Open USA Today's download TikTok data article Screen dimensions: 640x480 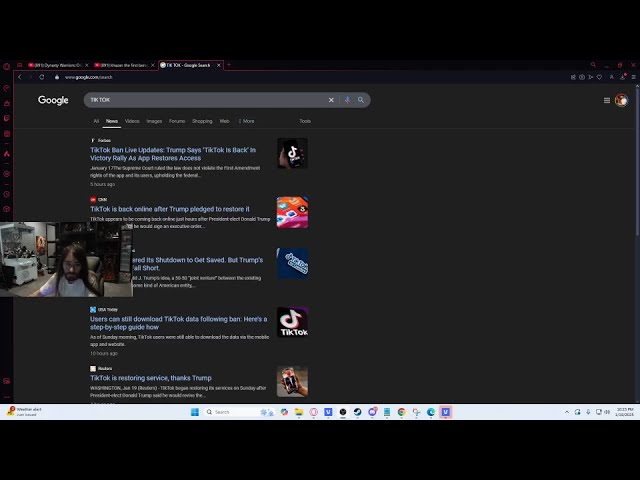tap(179, 323)
